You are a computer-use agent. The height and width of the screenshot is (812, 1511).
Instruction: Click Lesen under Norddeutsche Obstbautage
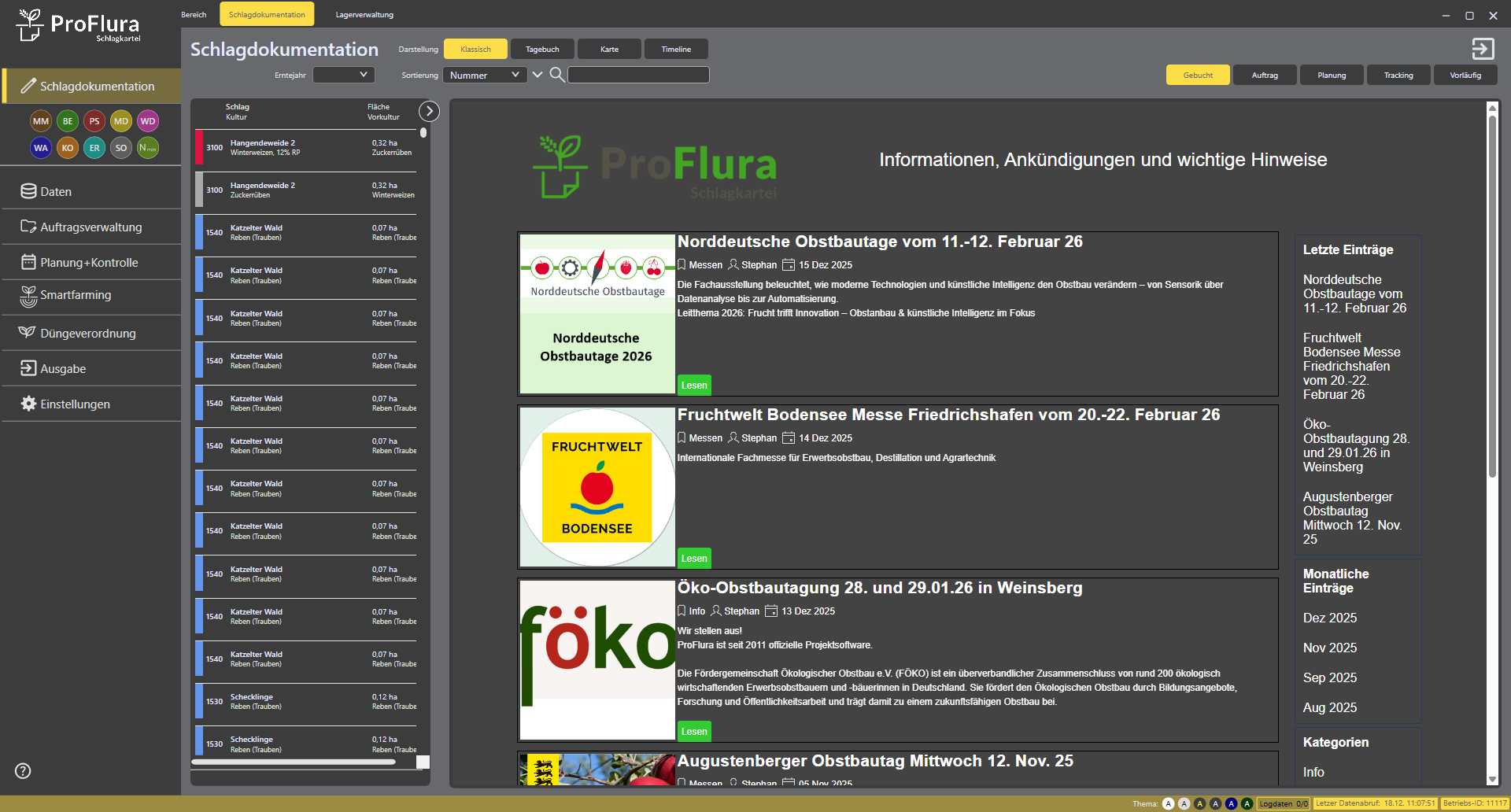click(694, 386)
